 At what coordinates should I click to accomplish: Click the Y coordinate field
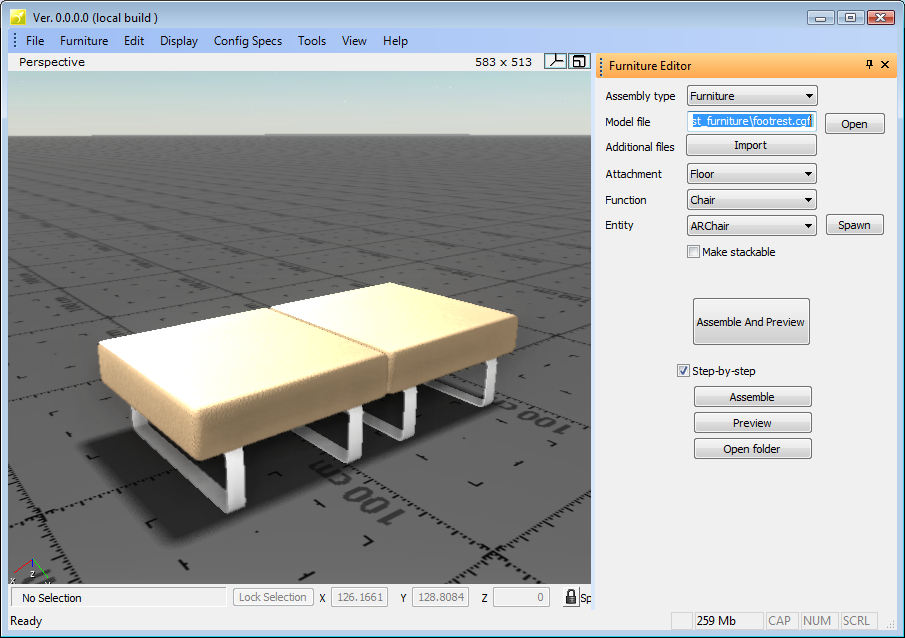click(440, 597)
